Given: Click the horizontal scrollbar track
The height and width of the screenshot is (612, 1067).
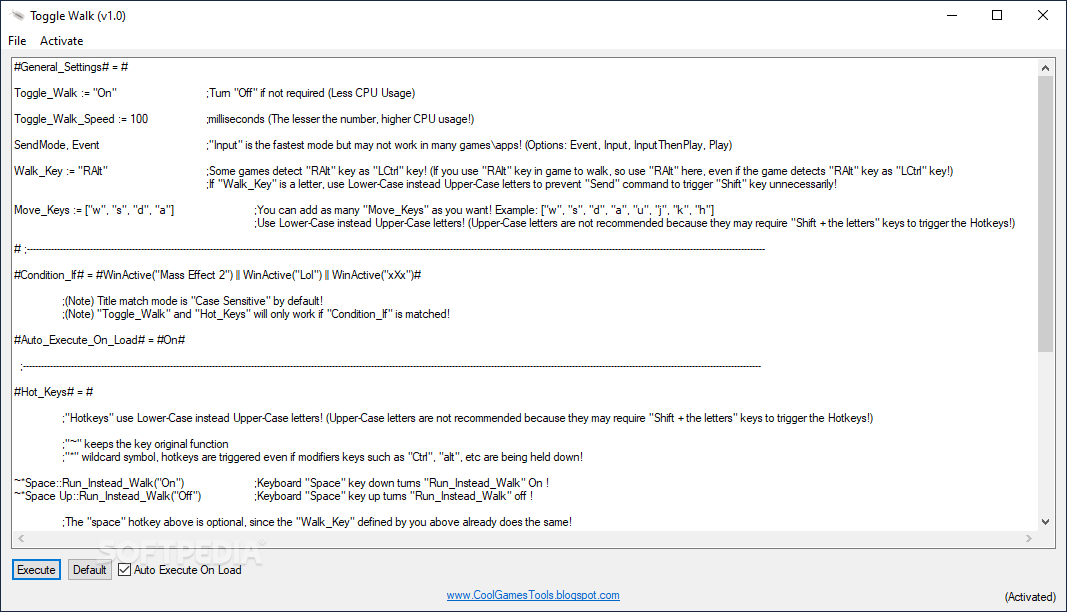Looking at the screenshot, I should 525,538.
